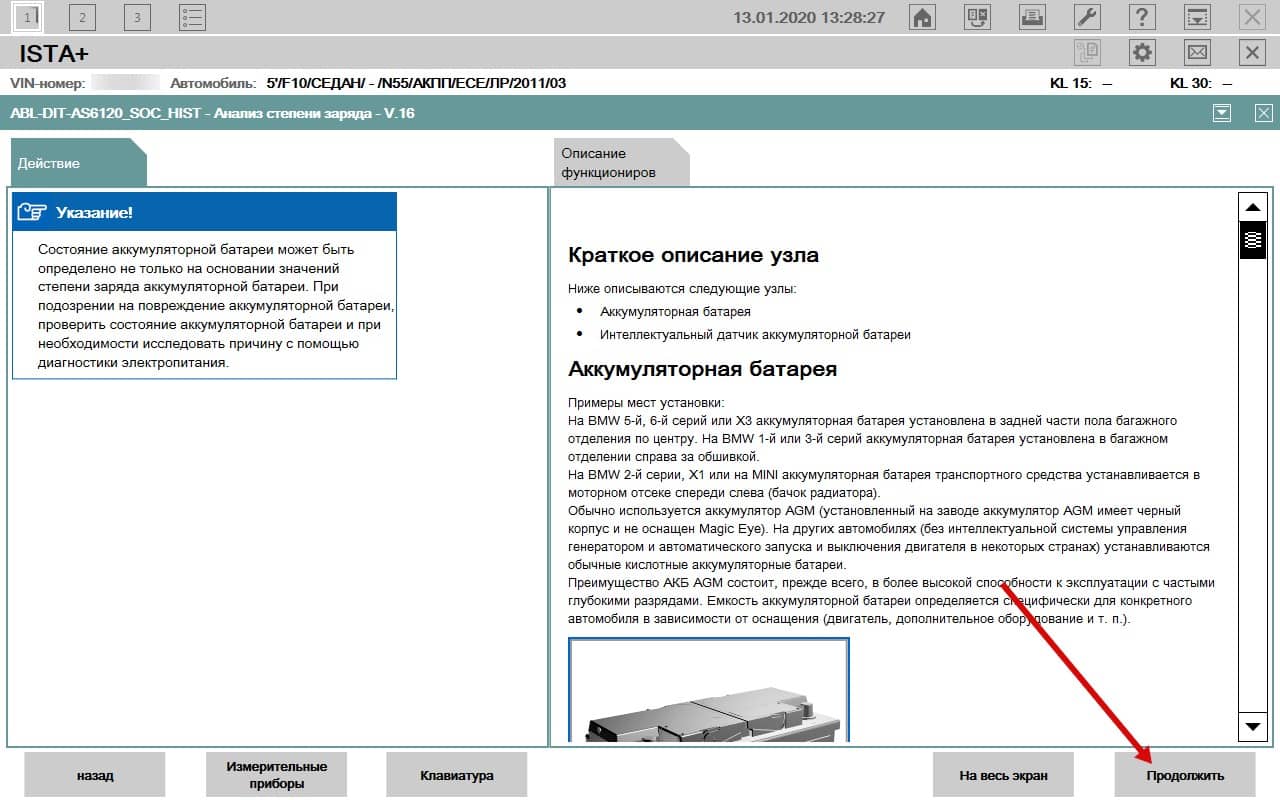Image resolution: width=1280 pixels, height=800 pixels.
Task: Close the ABL-DIT-AS6120 procedure panel
Action: [x=1263, y=113]
